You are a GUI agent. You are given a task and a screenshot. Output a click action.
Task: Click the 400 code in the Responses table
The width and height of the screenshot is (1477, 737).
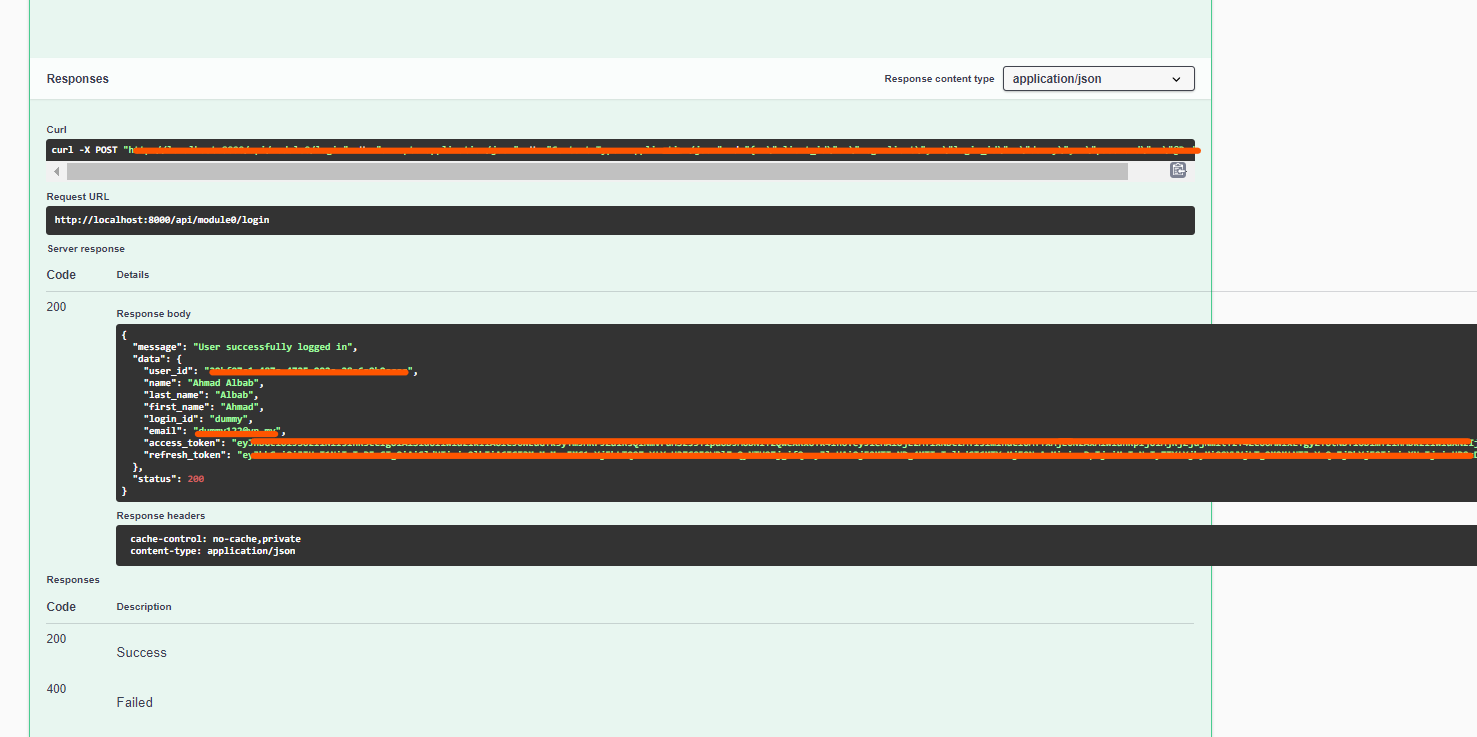click(x=57, y=688)
